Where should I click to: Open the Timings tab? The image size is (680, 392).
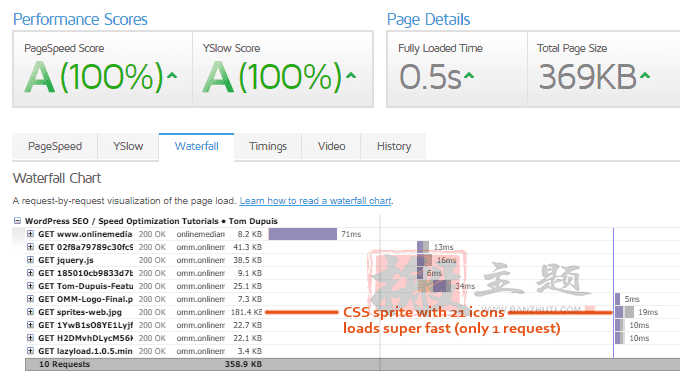(268, 147)
